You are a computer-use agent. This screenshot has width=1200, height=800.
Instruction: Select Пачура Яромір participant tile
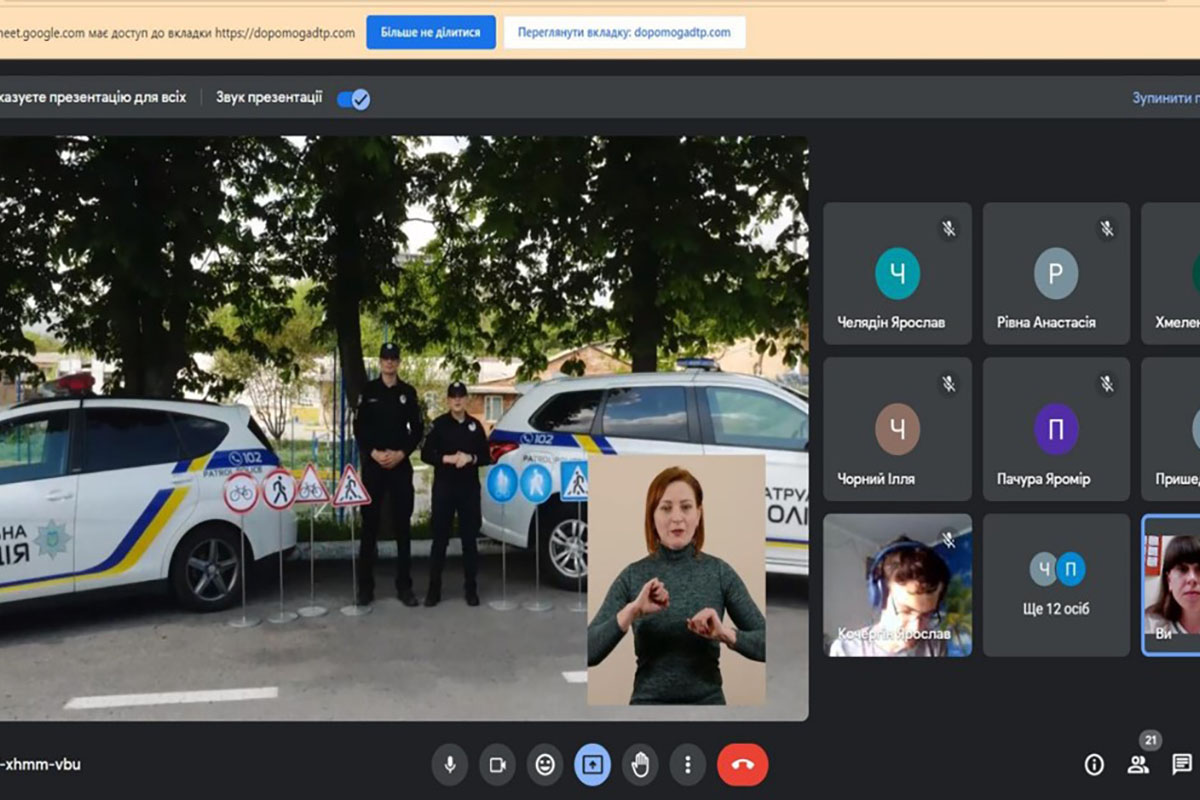click(x=1056, y=429)
